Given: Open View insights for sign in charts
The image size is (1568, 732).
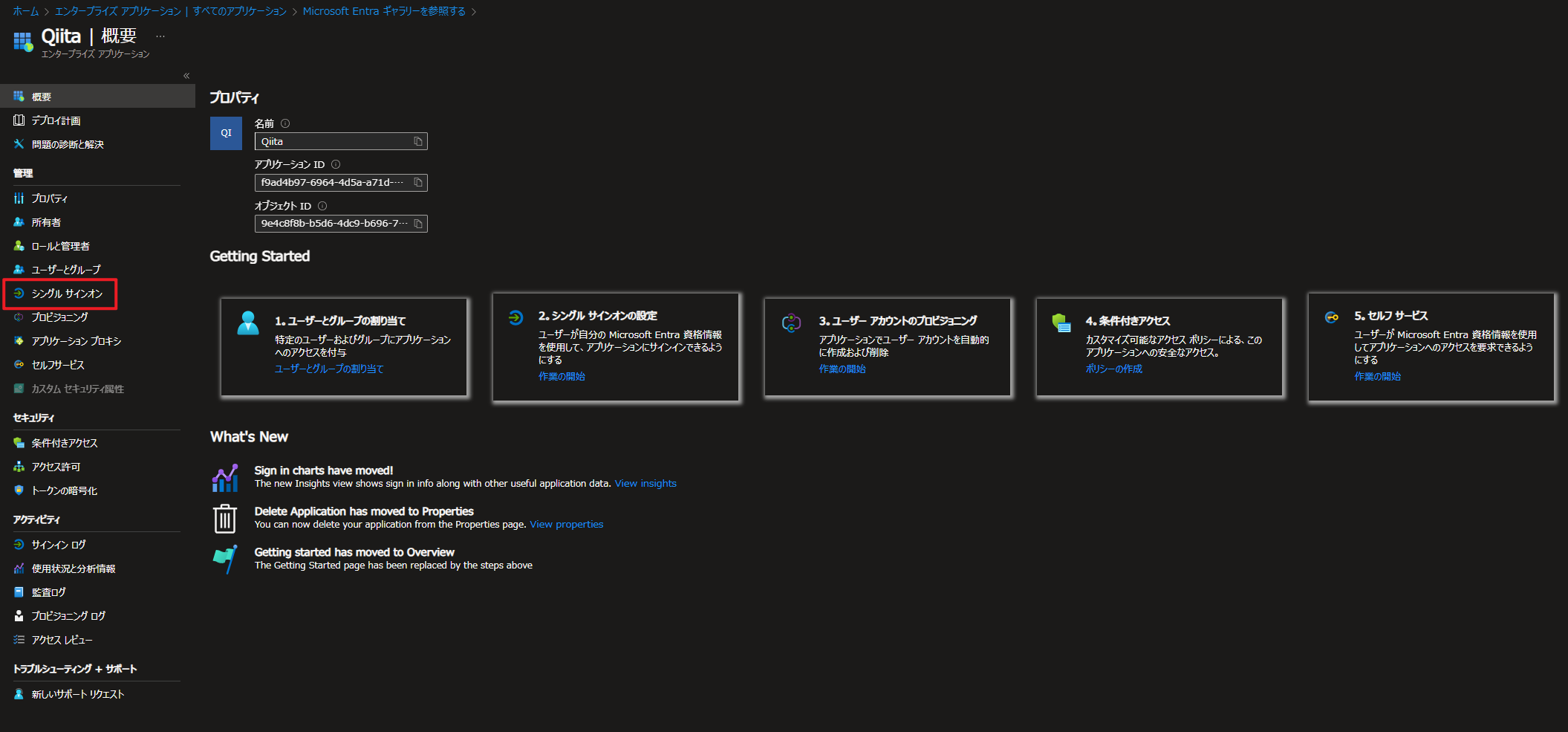Looking at the screenshot, I should 645,483.
